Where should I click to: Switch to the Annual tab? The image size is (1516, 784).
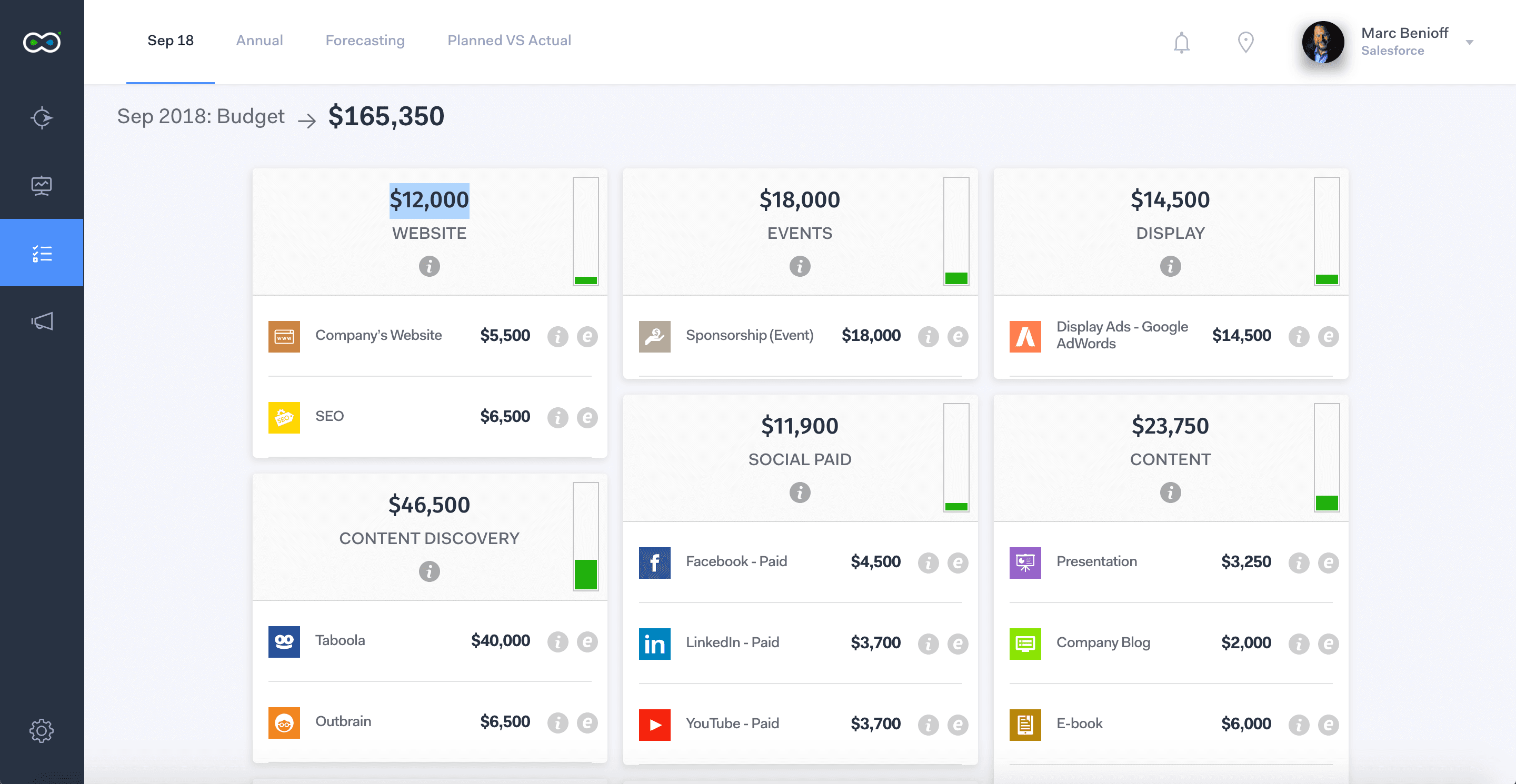259,41
